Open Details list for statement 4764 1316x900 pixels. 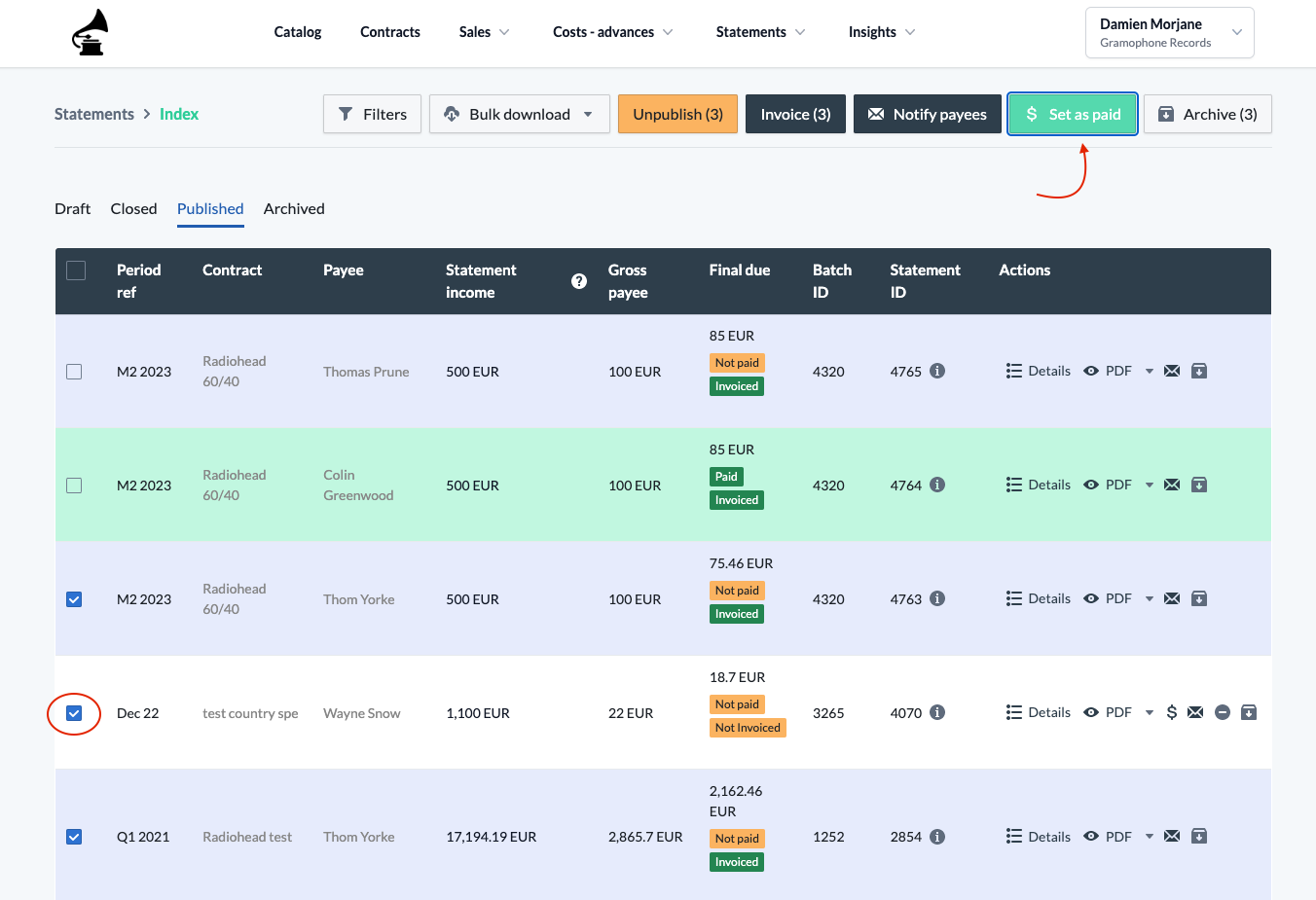1039,485
